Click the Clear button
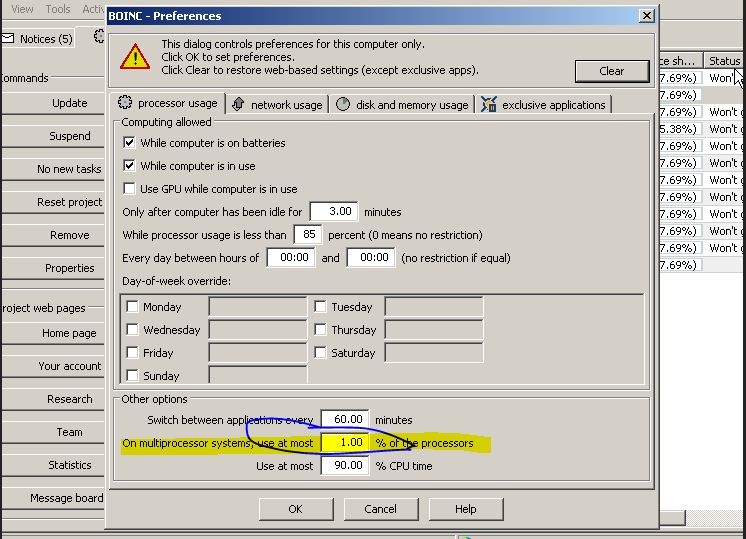 [612, 71]
